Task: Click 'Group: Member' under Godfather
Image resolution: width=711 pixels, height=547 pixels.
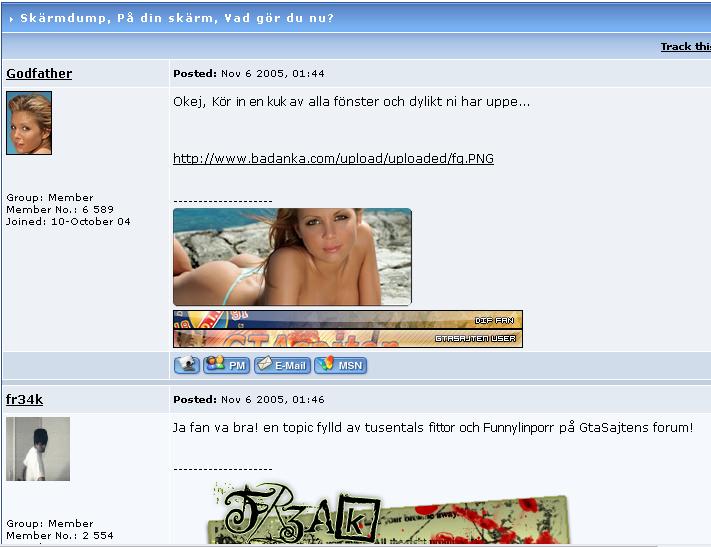Action: [50, 197]
